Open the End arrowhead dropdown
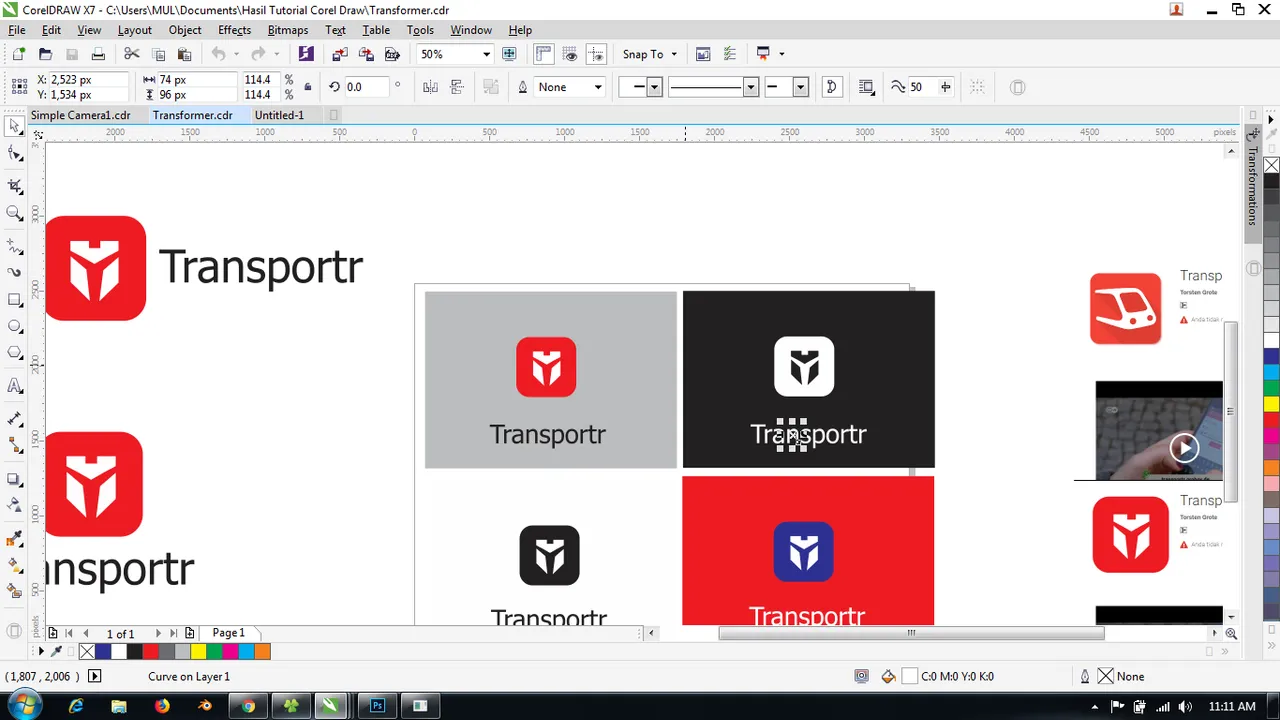The width and height of the screenshot is (1280, 720). point(800,87)
